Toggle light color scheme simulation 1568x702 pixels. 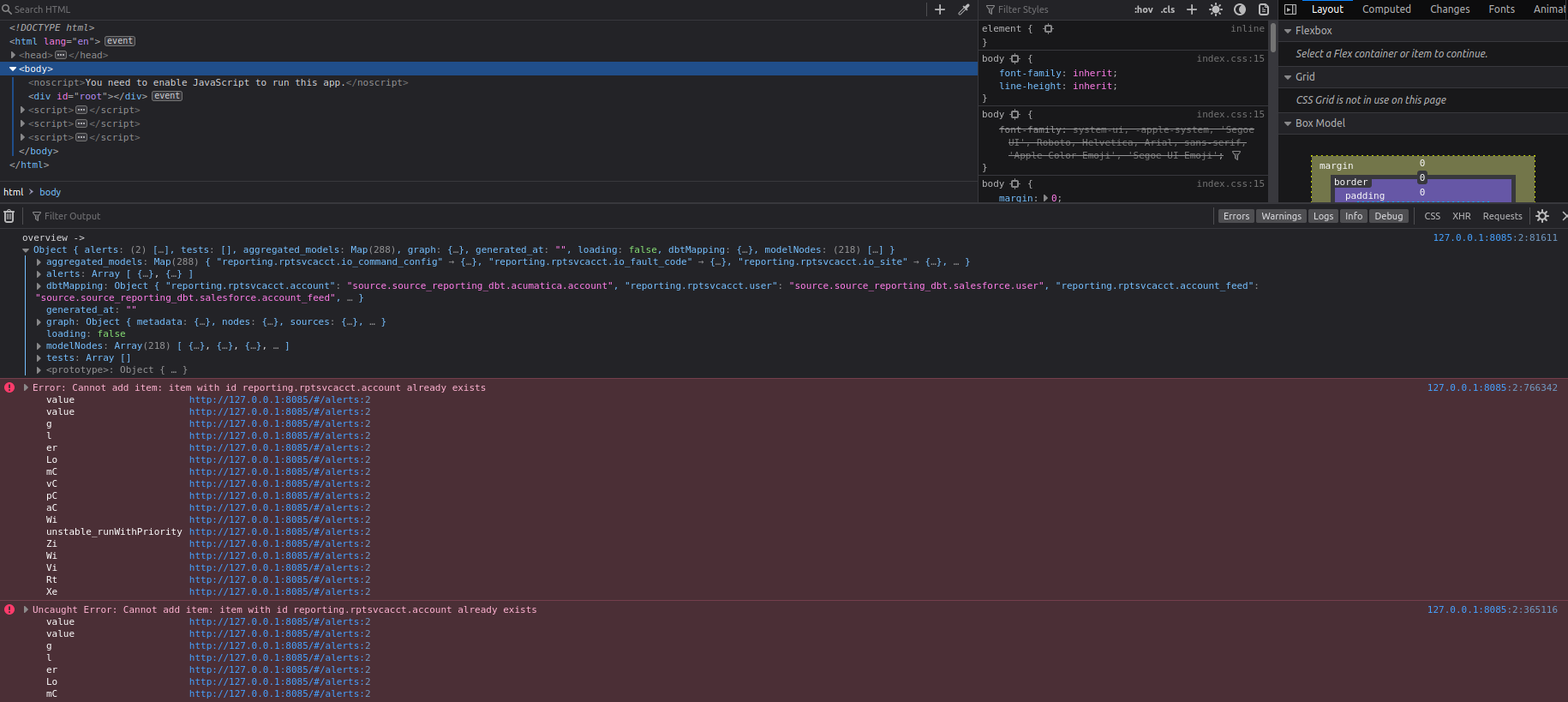[1215, 9]
